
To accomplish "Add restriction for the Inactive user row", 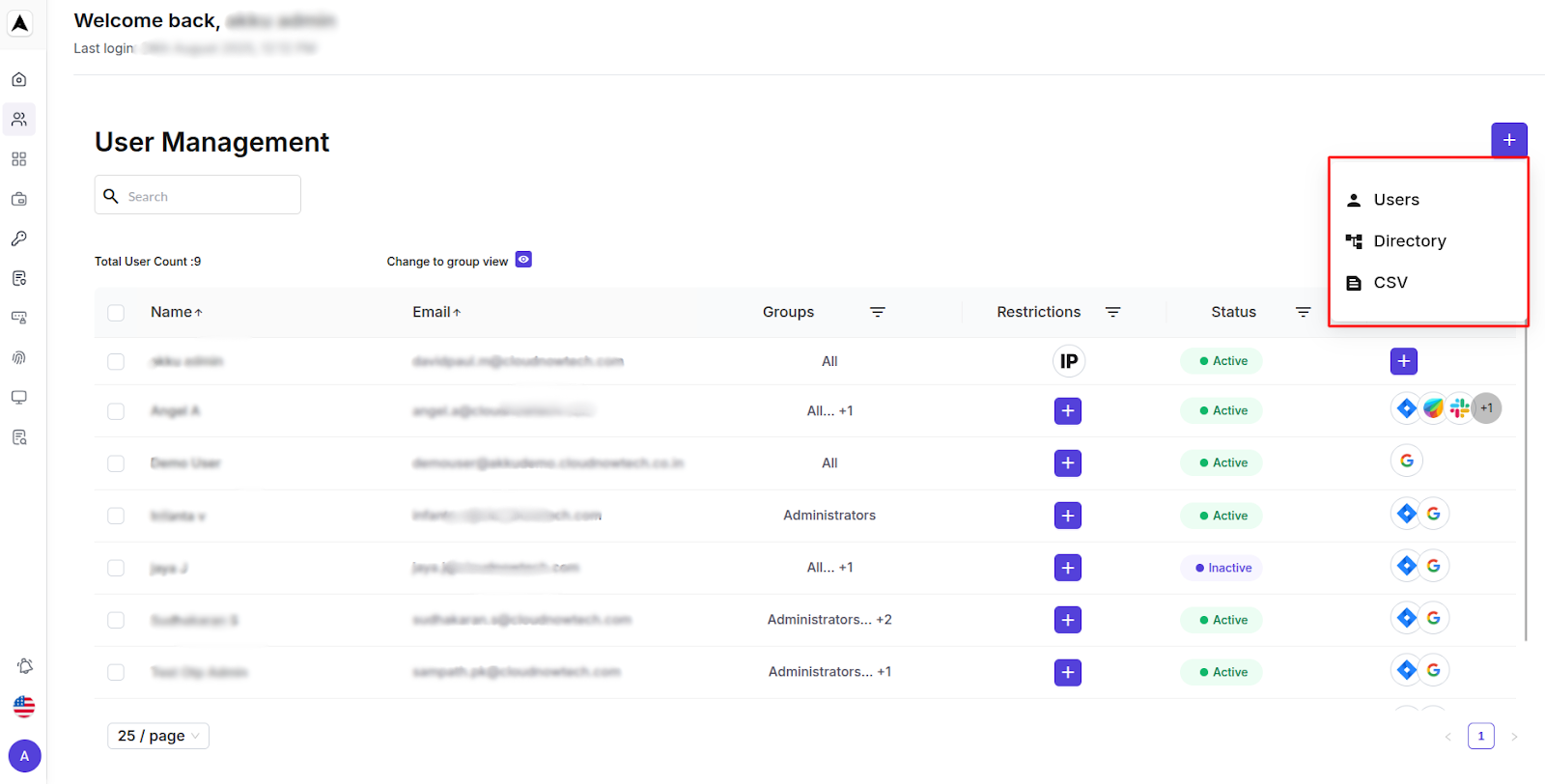I will coord(1068,568).
